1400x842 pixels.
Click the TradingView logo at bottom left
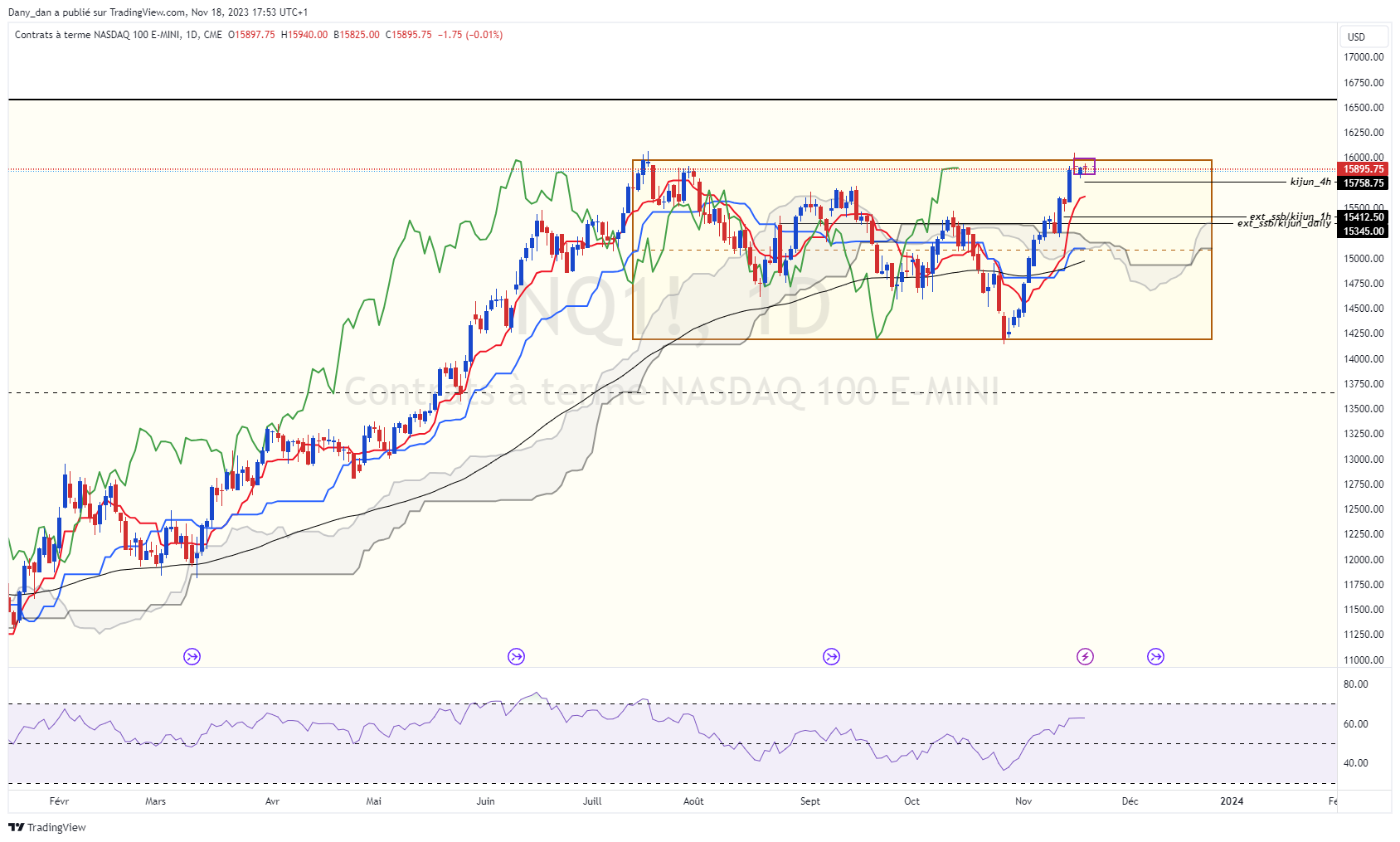point(47,827)
